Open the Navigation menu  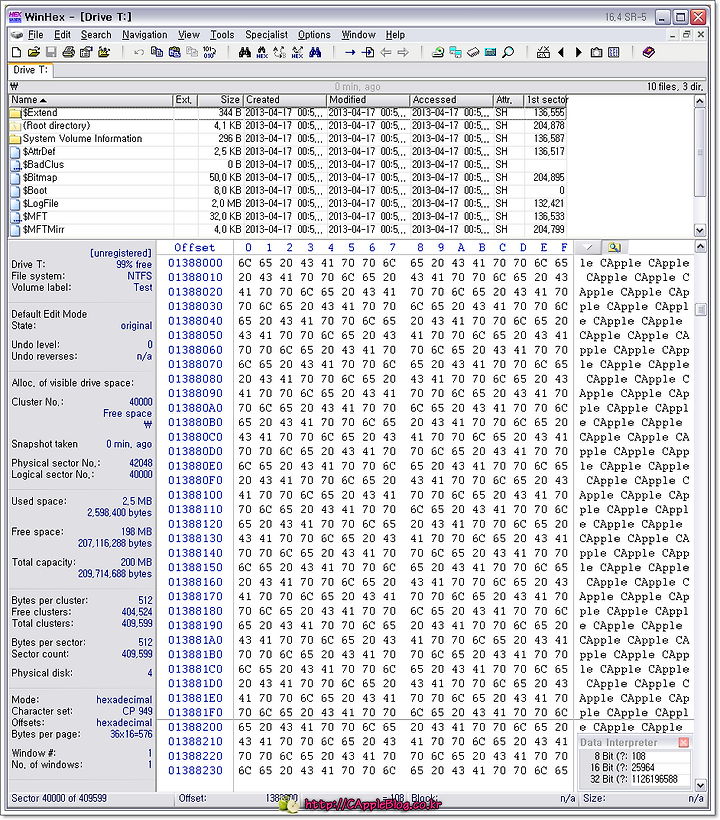click(145, 35)
